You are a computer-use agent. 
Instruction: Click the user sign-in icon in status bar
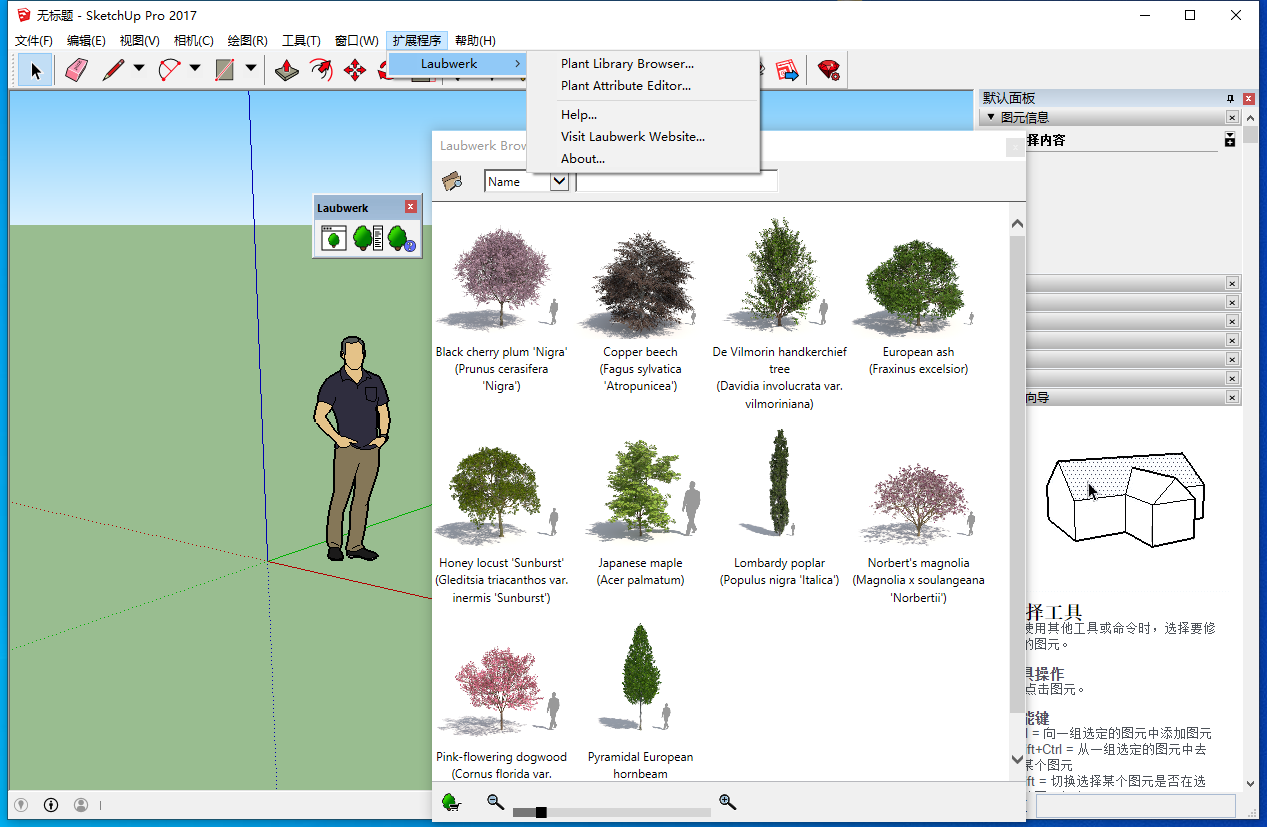coord(81,805)
